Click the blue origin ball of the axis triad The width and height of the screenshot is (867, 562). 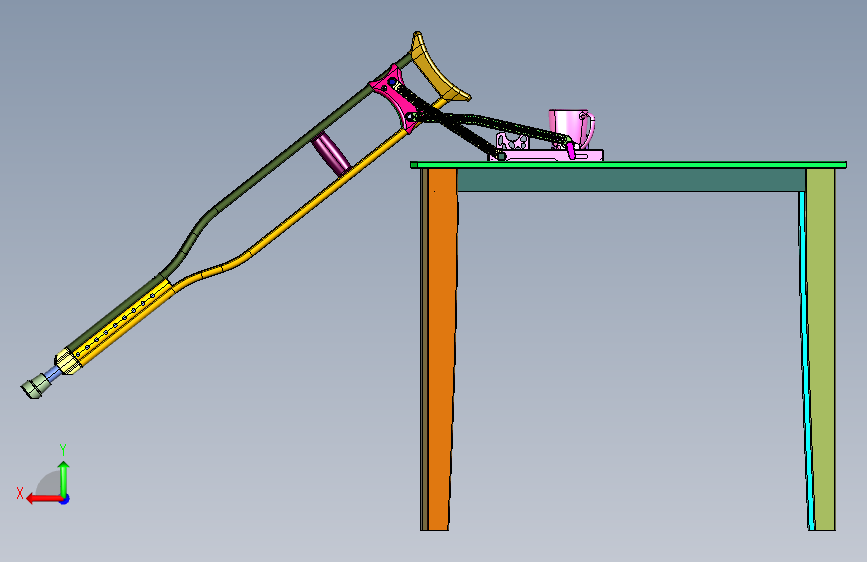click(x=65, y=499)
